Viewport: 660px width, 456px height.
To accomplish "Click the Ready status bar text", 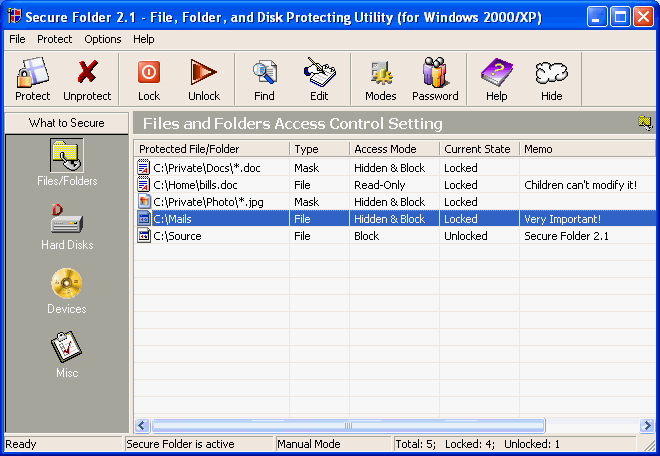I will (21, 444).
